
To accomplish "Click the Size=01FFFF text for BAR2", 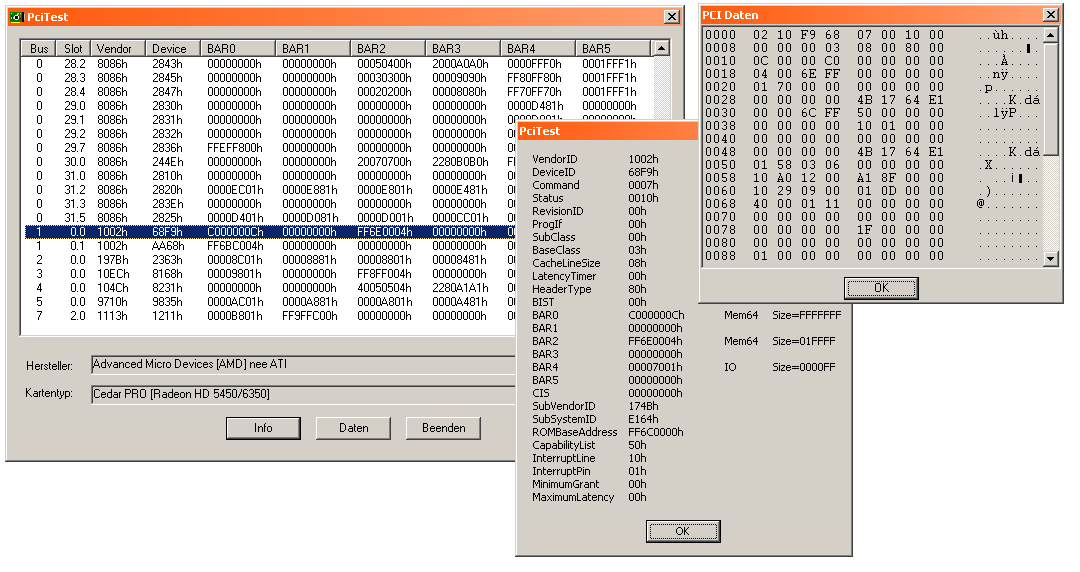I will [804, 341].
